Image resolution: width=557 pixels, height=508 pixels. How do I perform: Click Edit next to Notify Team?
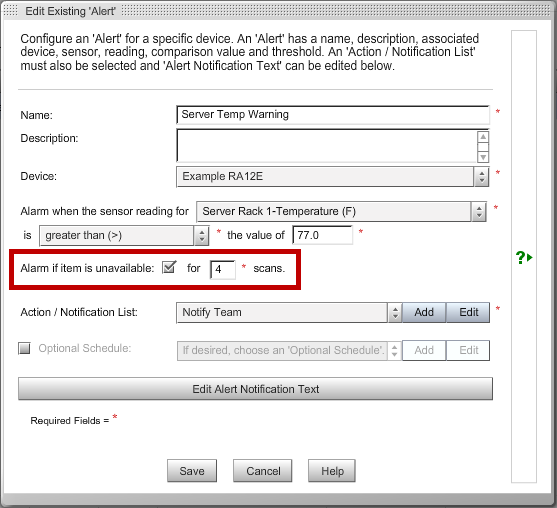click(x=469, y=313)
